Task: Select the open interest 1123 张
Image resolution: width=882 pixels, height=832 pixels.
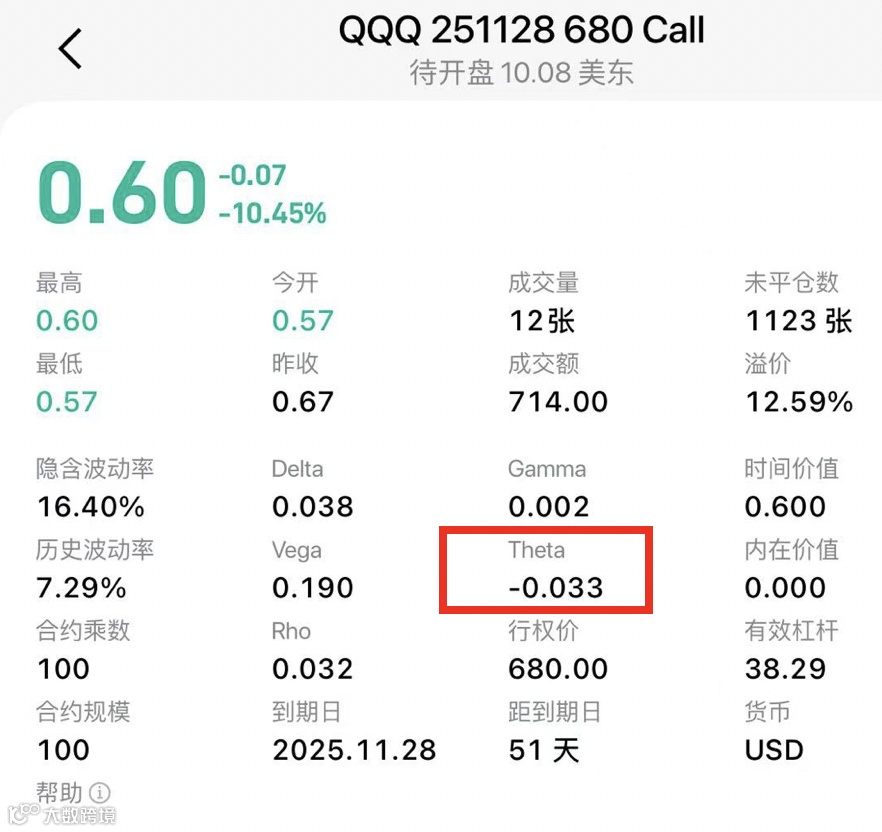Action: pos(799,321)
